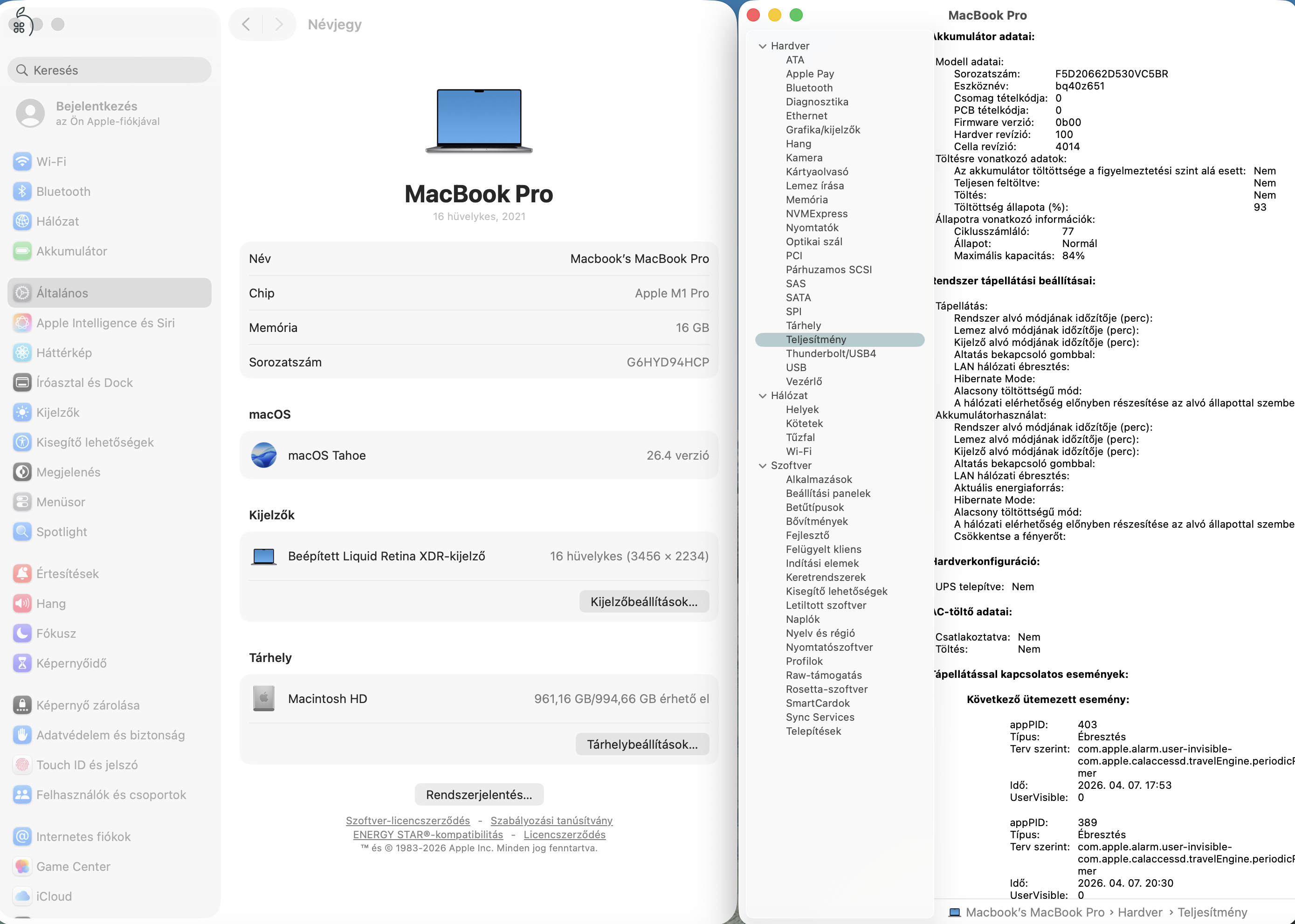
Task: Open the Fókusz settings pane
Action: point(57,633)
